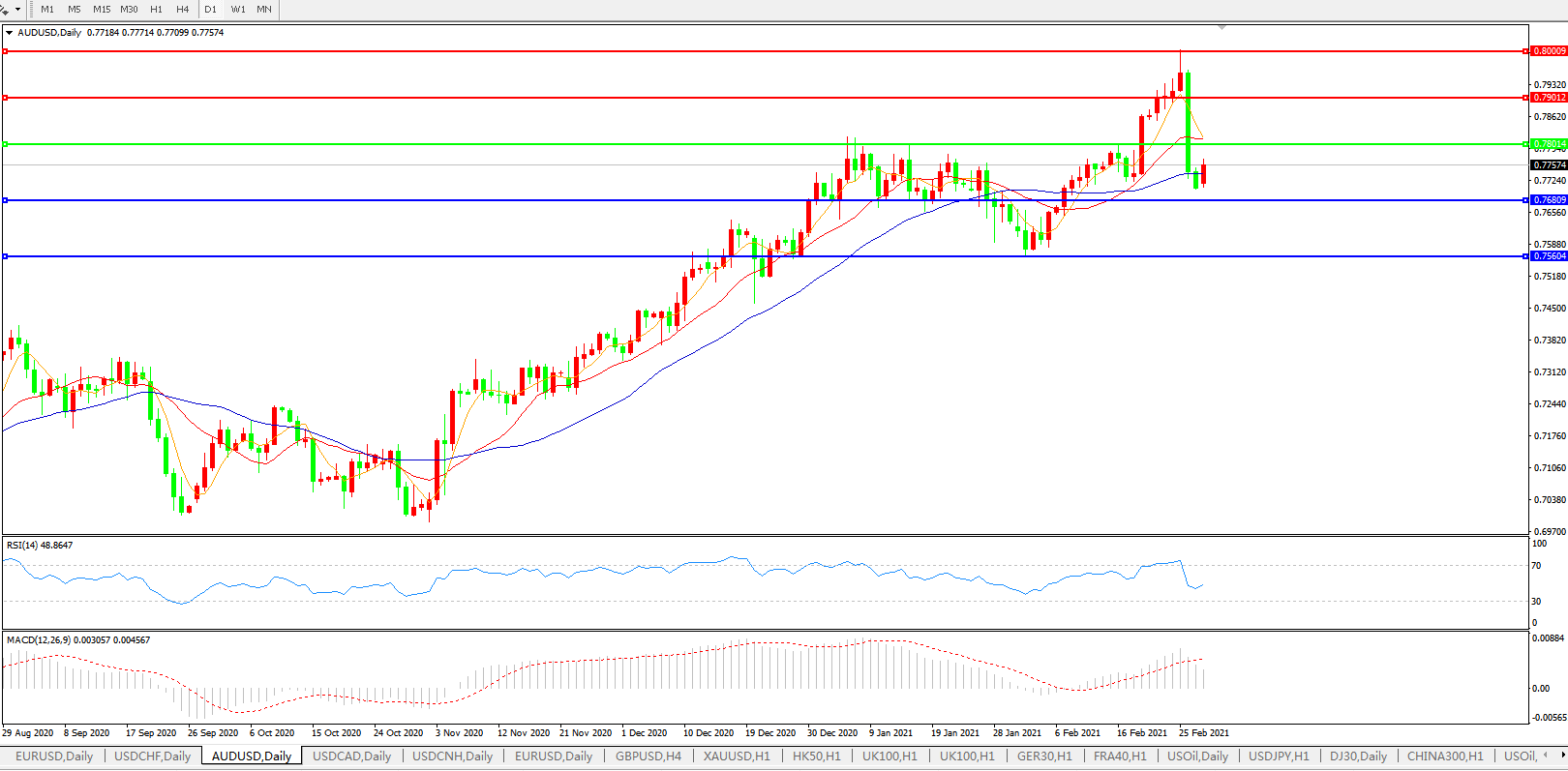Select the USDJPY,H1 chart tab

tap(1279, 756)
